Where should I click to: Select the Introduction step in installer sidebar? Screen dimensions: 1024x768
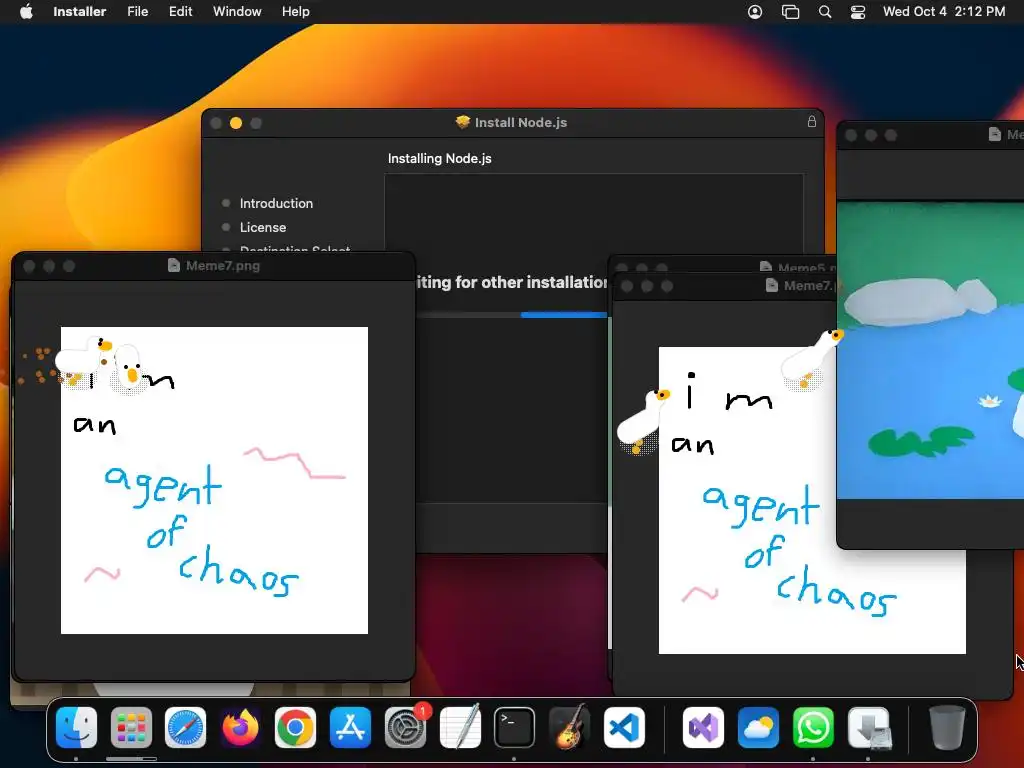276,203
